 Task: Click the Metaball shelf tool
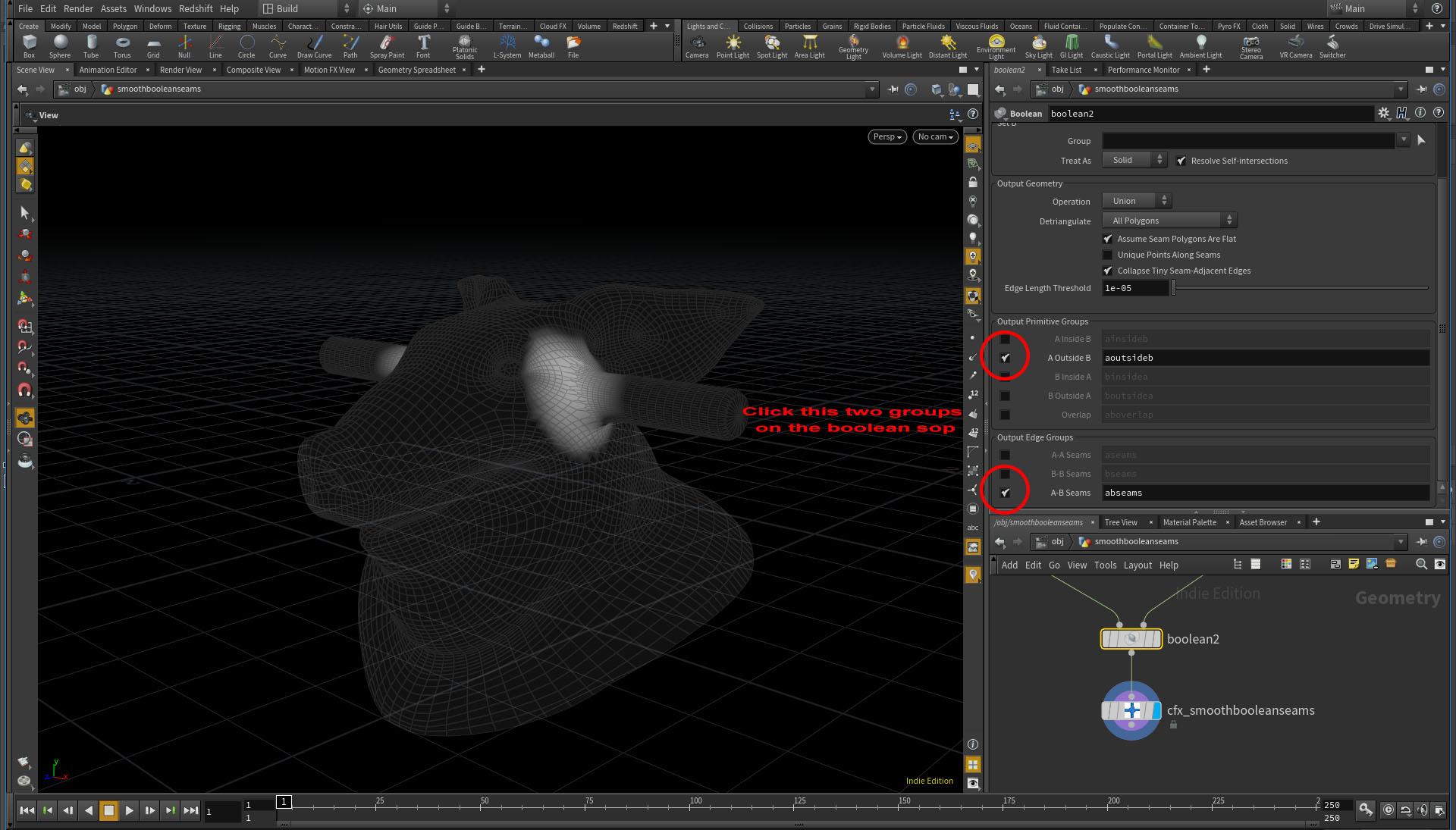point(541,45)
